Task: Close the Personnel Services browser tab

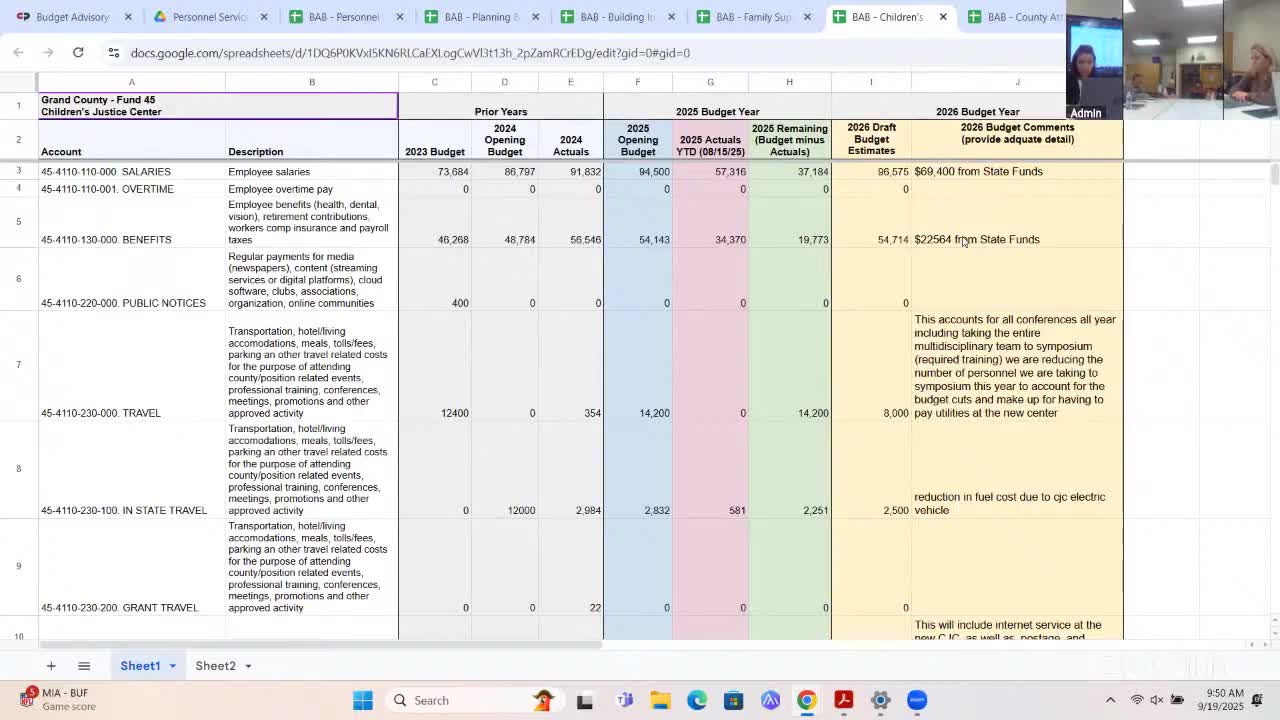Action: click(x=263, y=17)
